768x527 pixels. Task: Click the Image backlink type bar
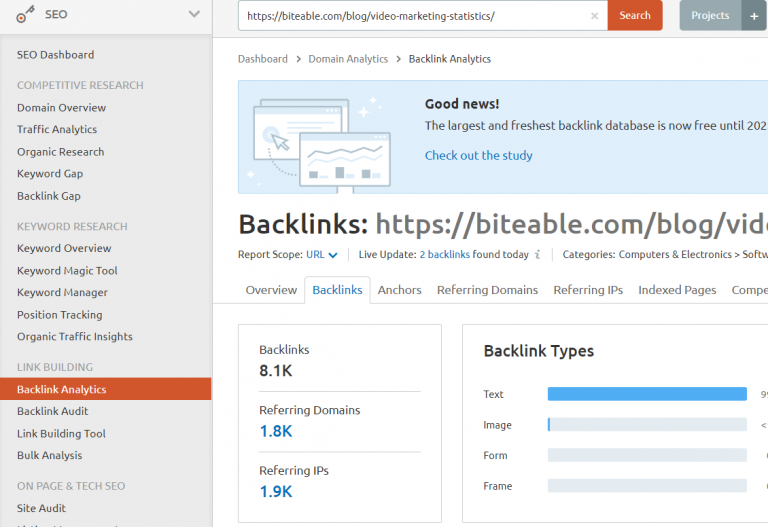pyautogui.click(x=647, y=425)
